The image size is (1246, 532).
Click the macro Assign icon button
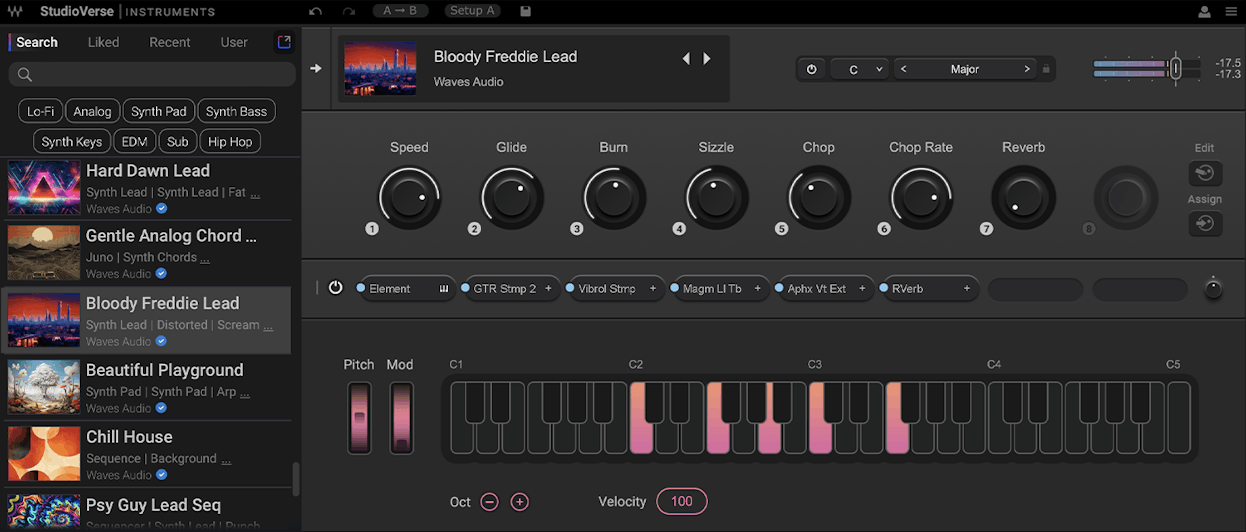[1204, 224]
